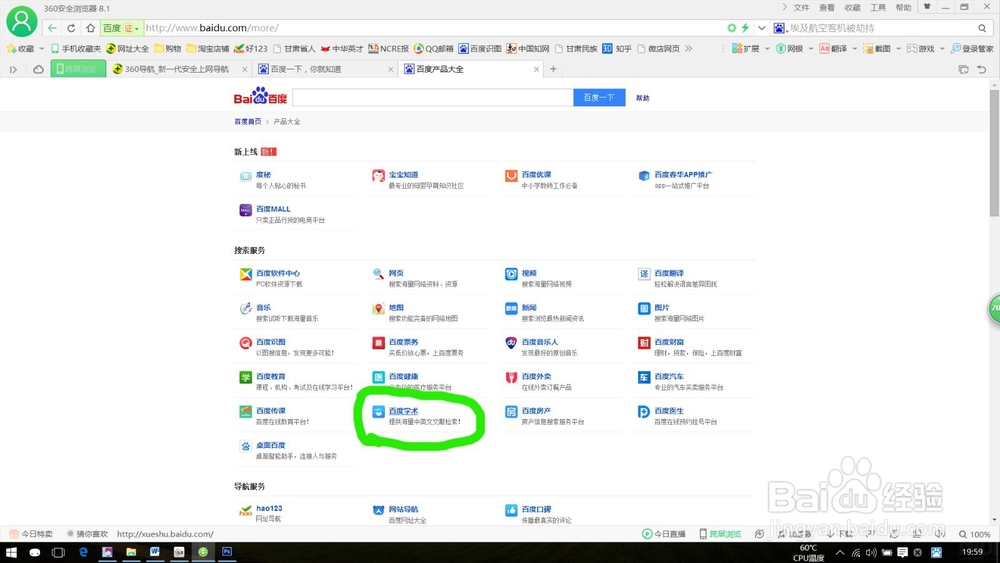1000x563 pixels.
Task: Open the 百度首页 breadcrumb link
Action: tap(247, 121)
